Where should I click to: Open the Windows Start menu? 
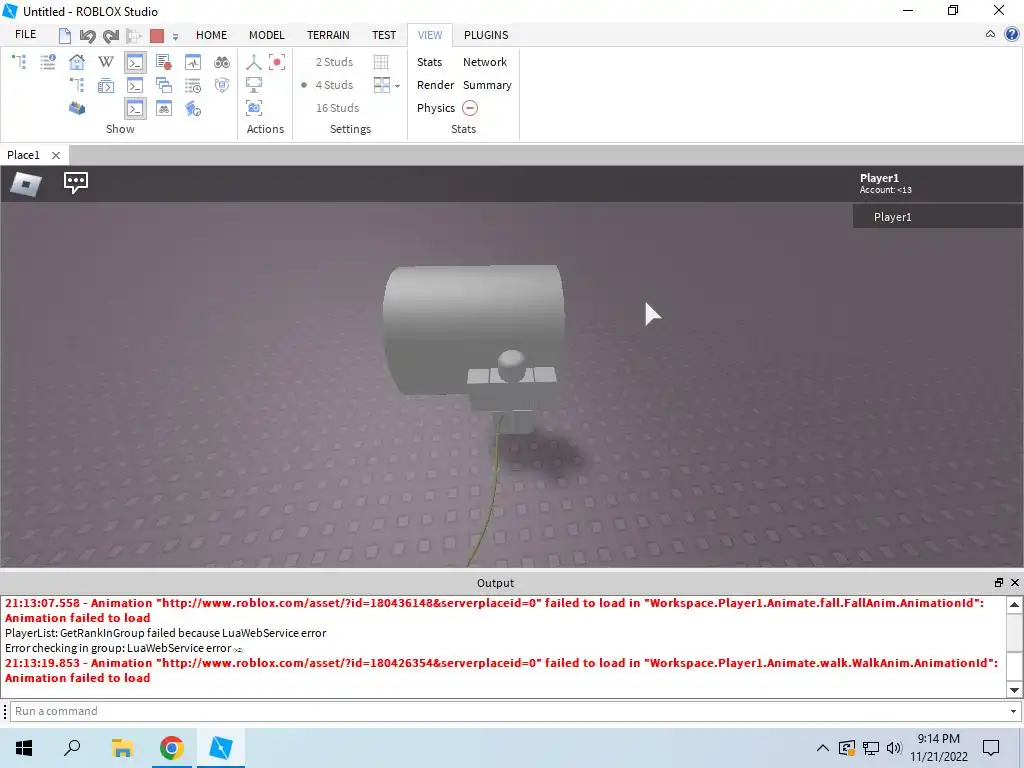point(24,748)
